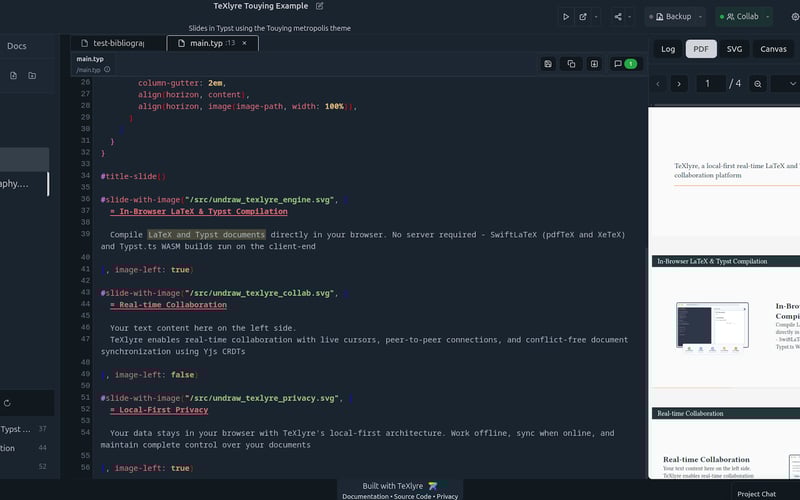Click the copy icon in editor toolbar
This screenshot has width=800, height=500.
pos(571,64)
